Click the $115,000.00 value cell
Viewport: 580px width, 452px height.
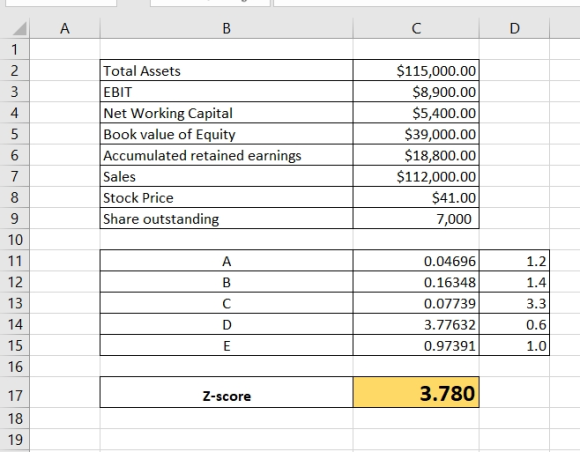click(416, 70)
